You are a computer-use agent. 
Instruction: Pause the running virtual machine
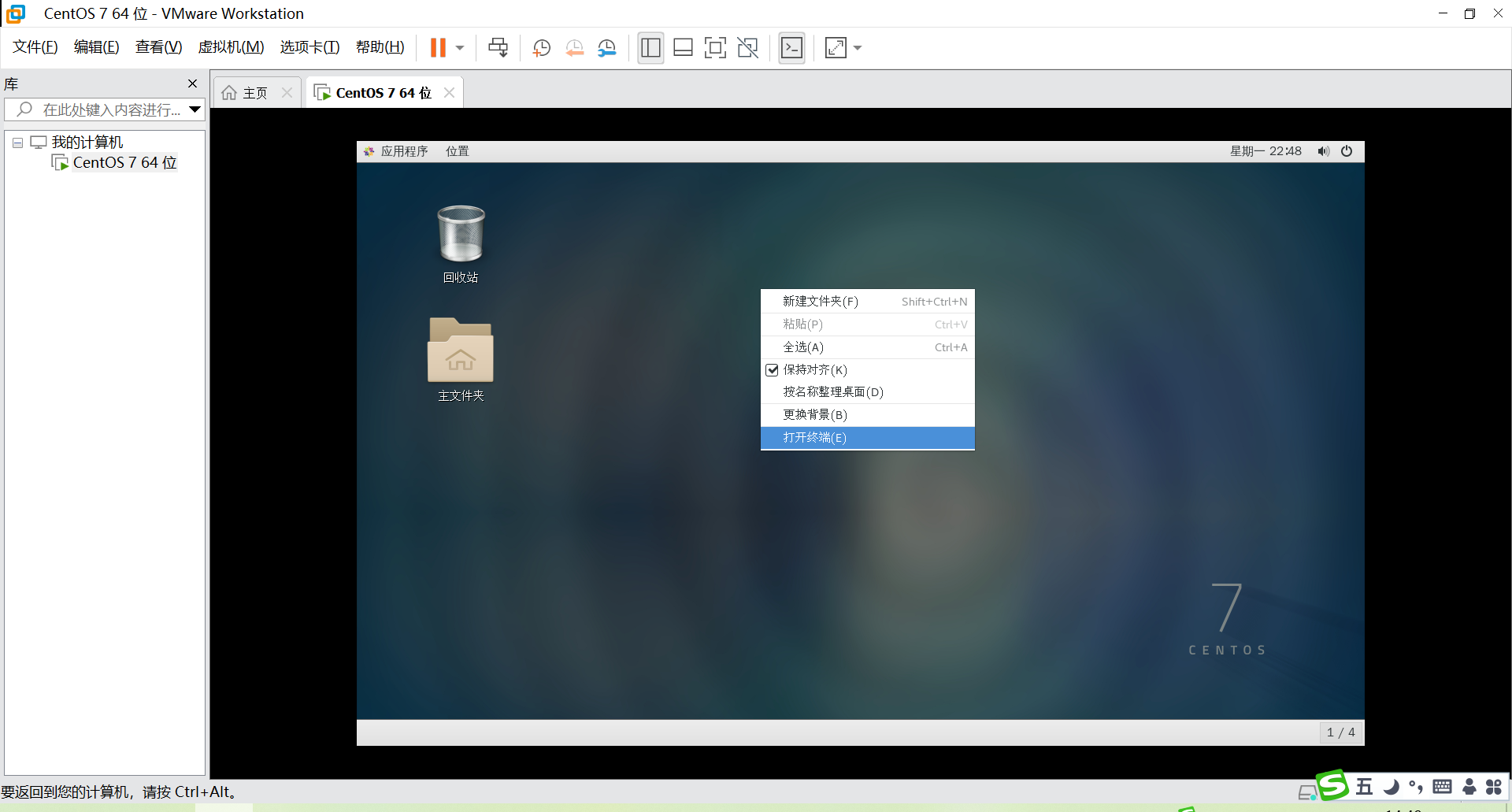pyautogui.click(x=438, y=48)
